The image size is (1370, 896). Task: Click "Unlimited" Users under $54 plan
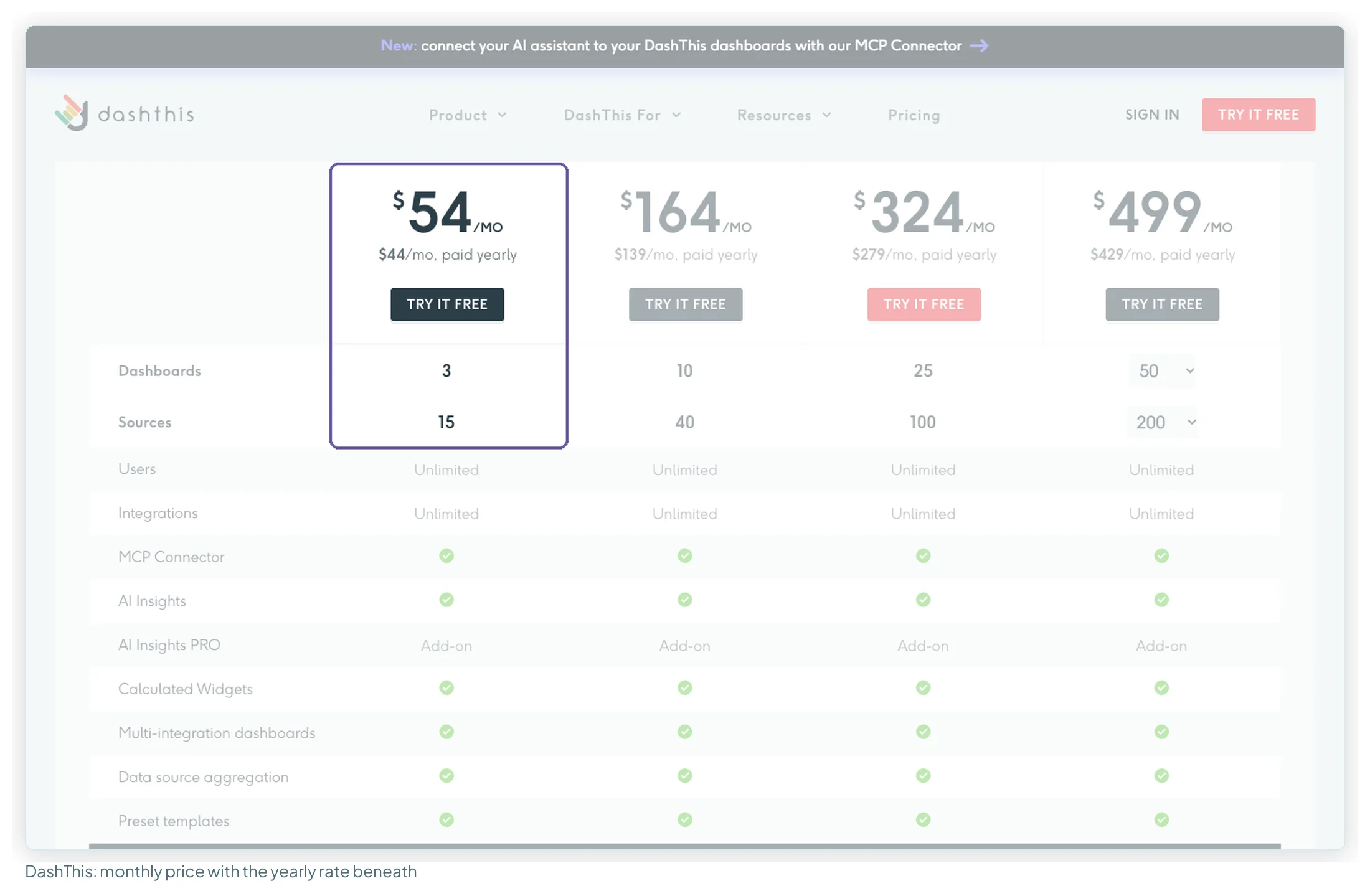tap(446, 469)
